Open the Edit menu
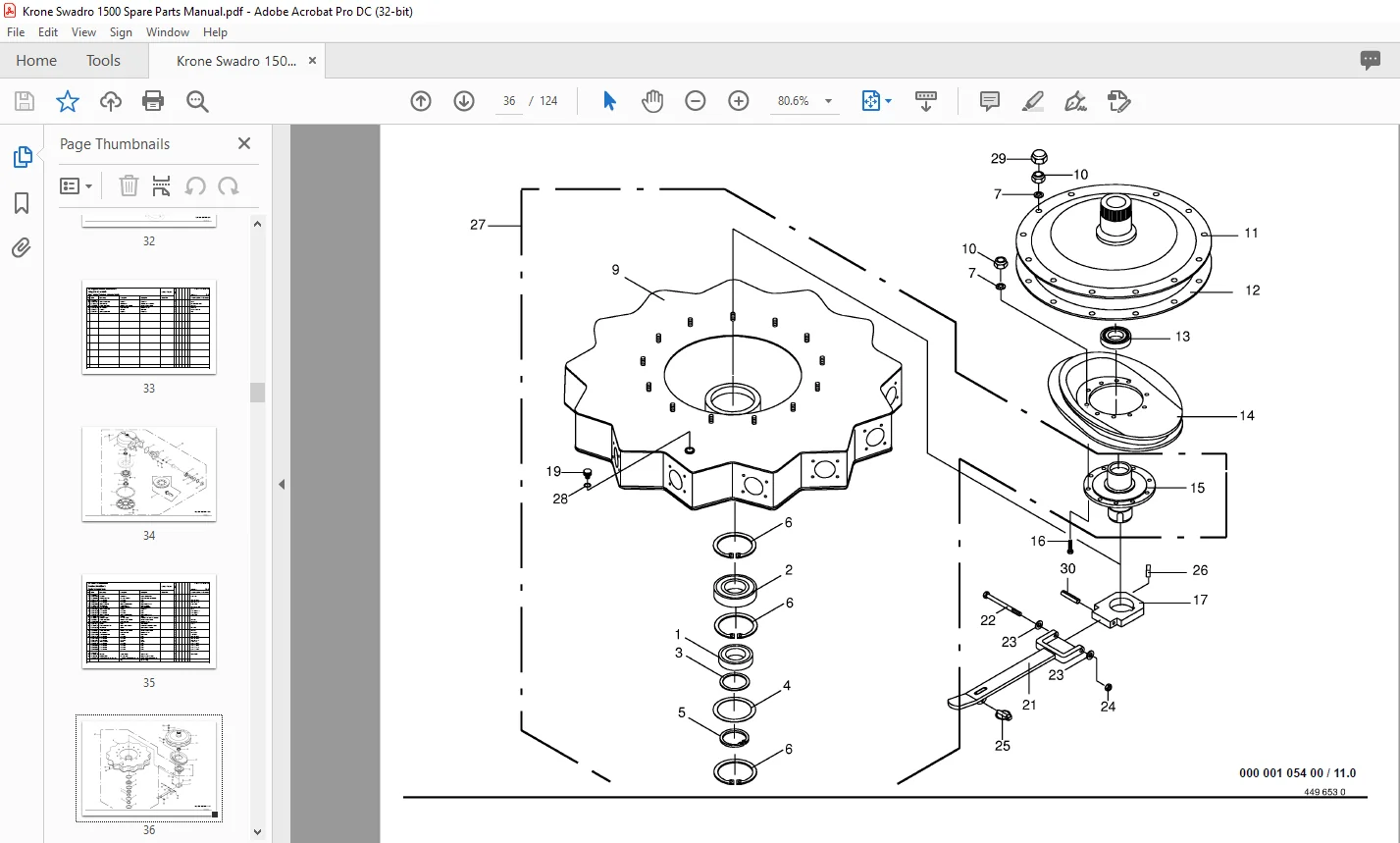Screen dimensions: 1400x843 tap(48, 32)
